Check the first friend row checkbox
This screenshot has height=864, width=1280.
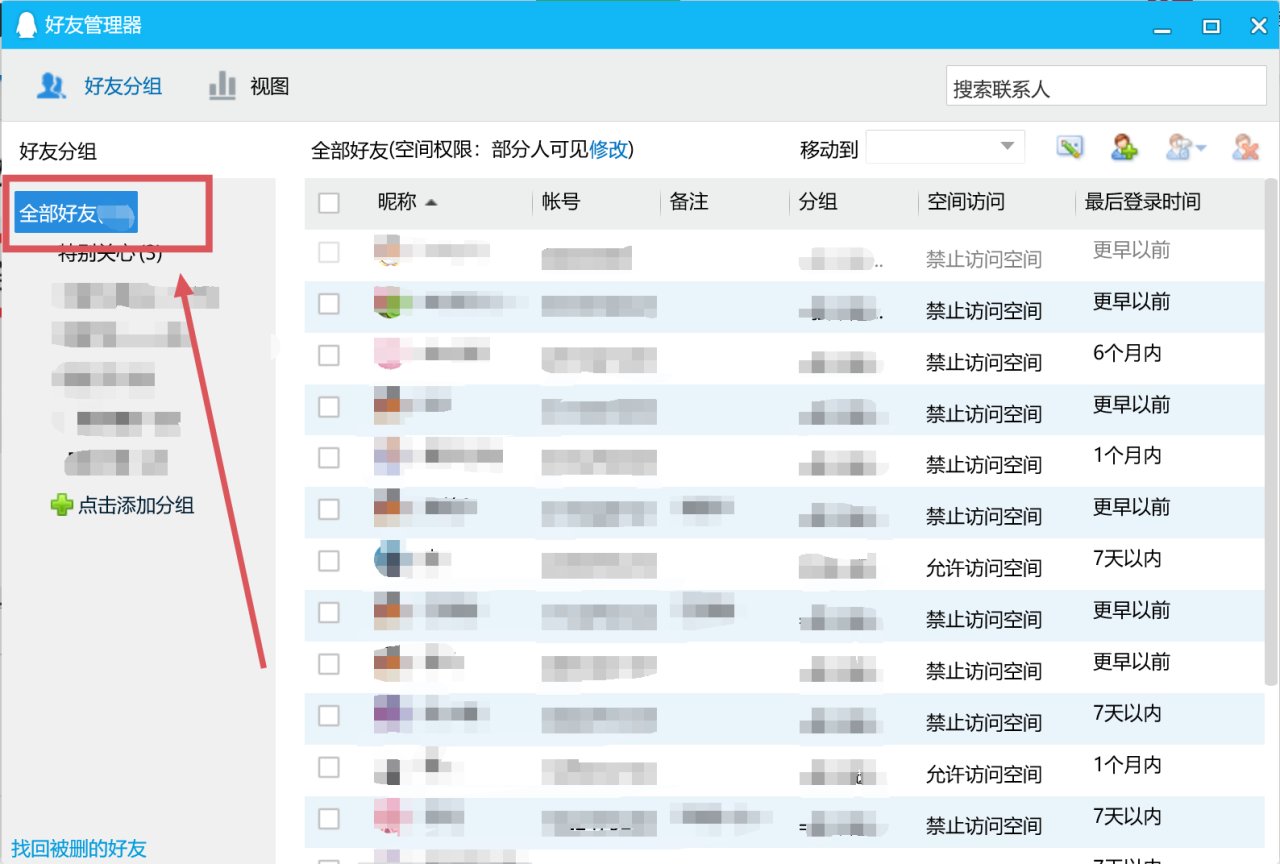(x=329, y=253)
